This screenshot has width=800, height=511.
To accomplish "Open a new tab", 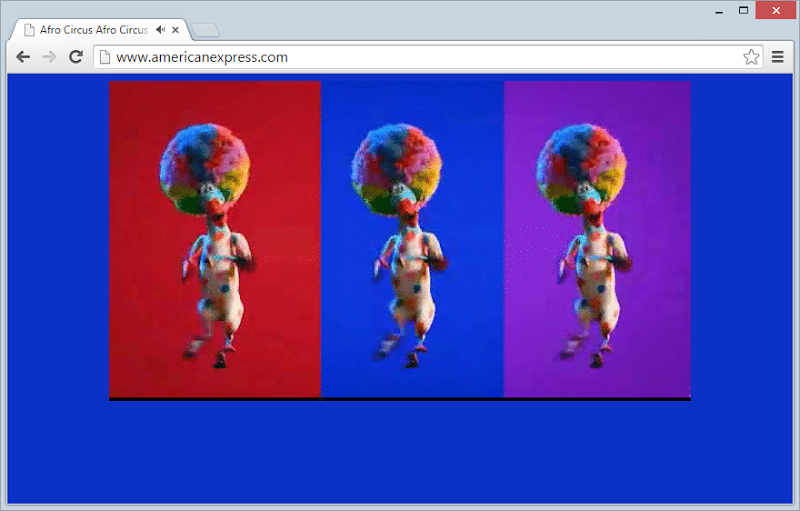I will (206, 31).
